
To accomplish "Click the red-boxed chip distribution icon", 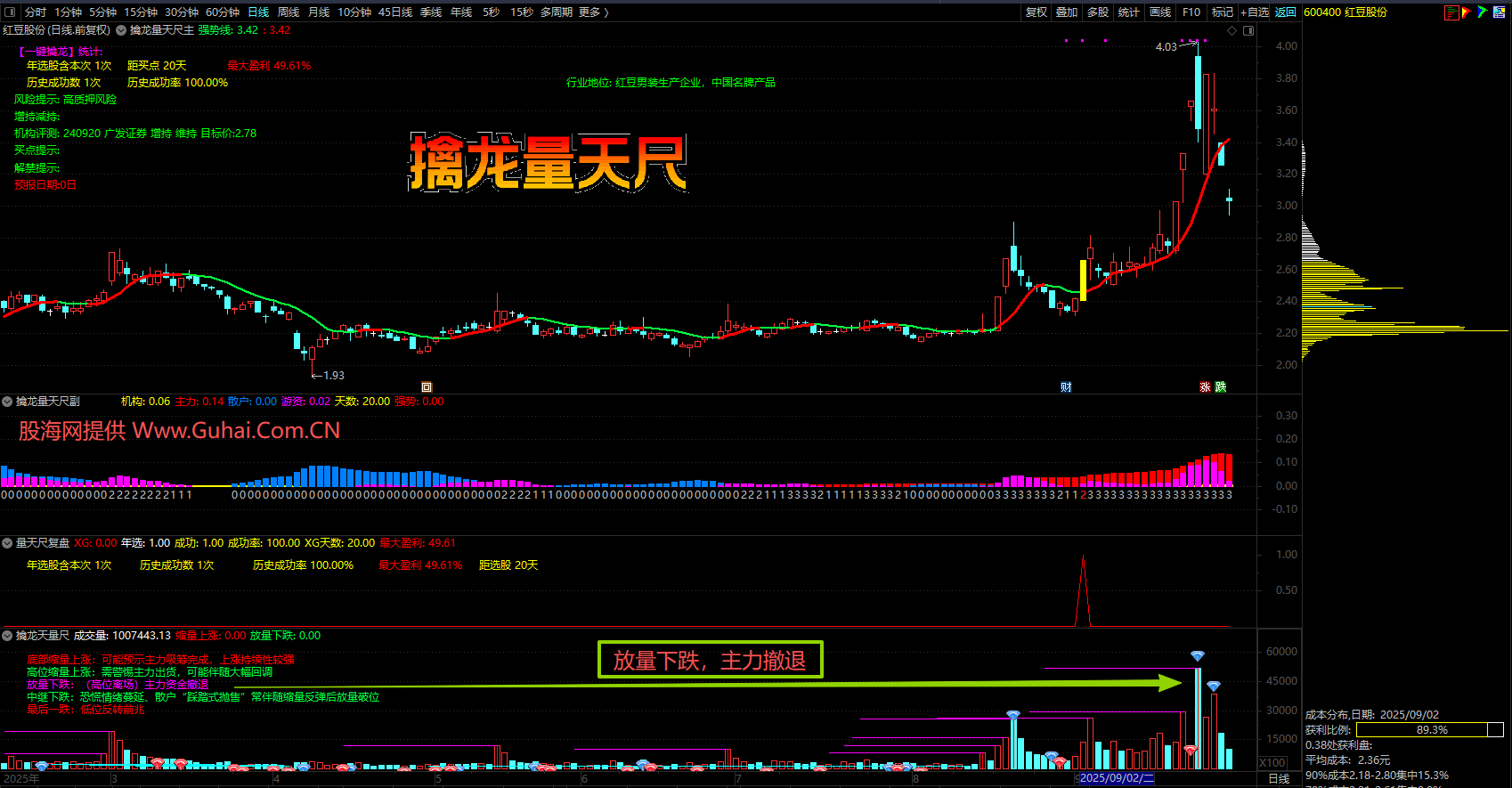I will pyautogui.click(x=1451, y=12).
